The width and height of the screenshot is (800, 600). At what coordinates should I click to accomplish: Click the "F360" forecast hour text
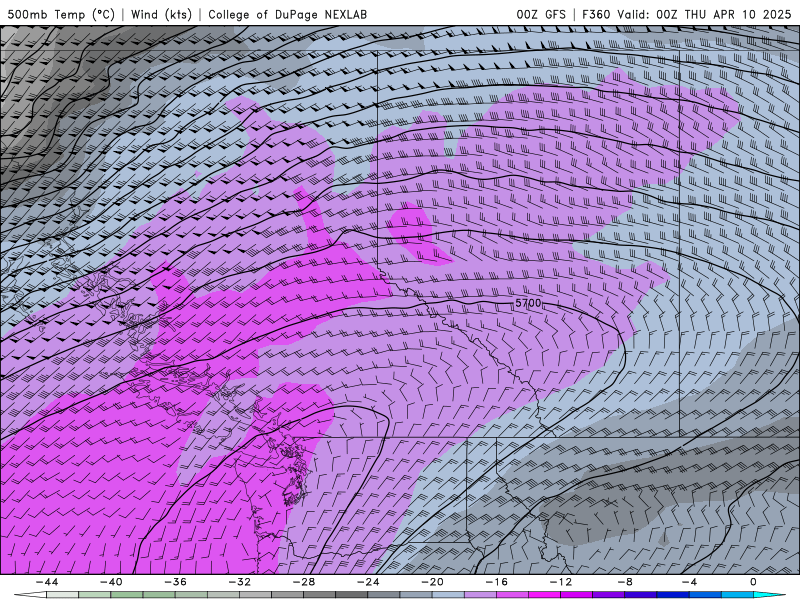596,14
